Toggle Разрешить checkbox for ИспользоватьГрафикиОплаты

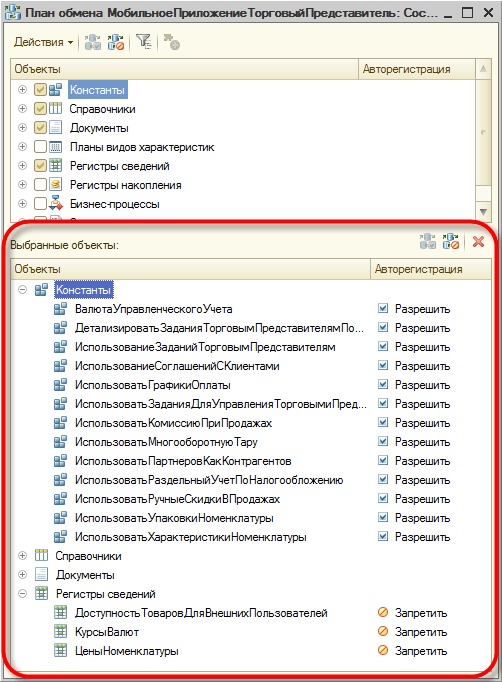tap(383, 384)
